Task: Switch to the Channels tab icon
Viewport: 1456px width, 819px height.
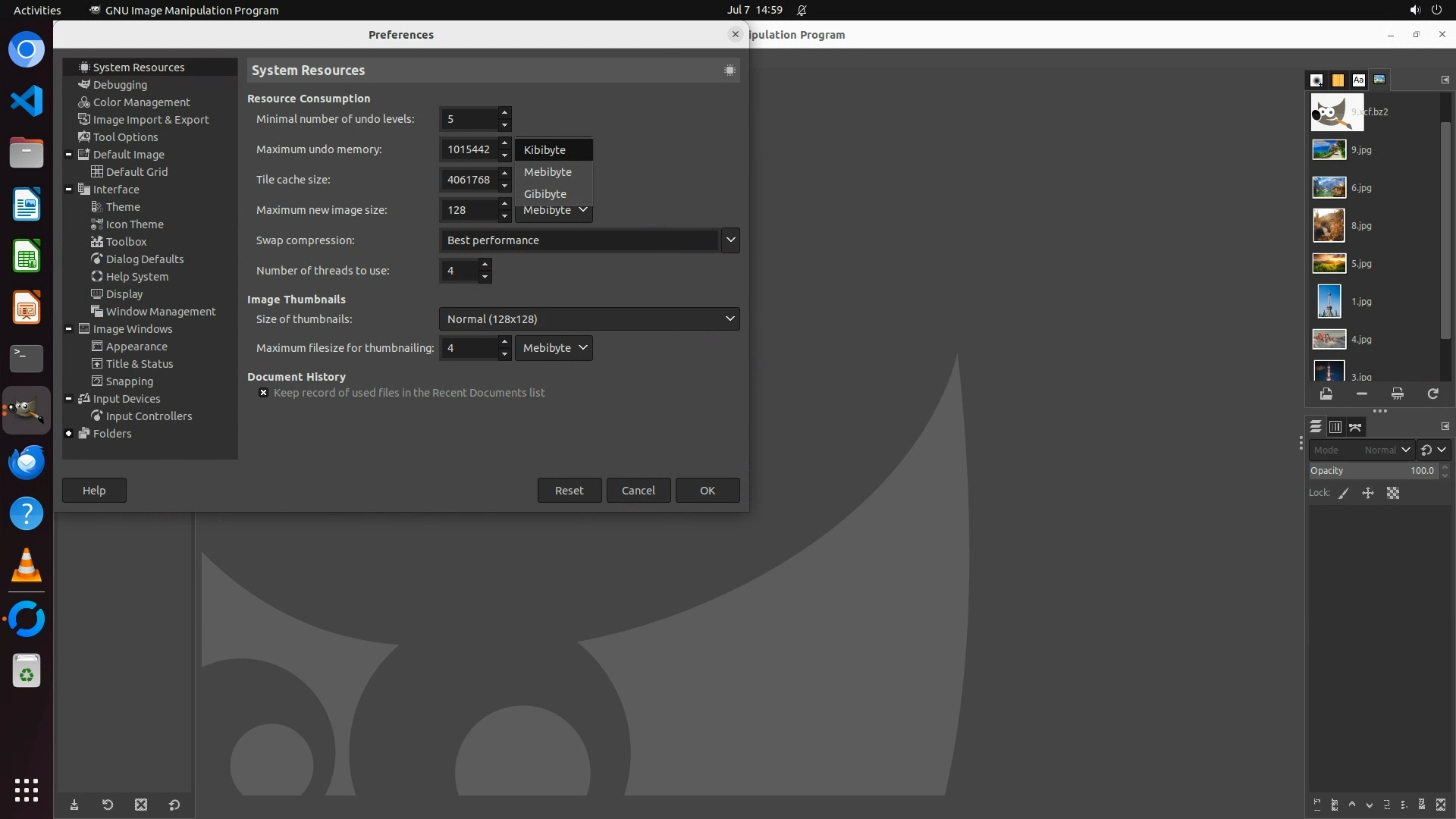Action: [1335, 427]
